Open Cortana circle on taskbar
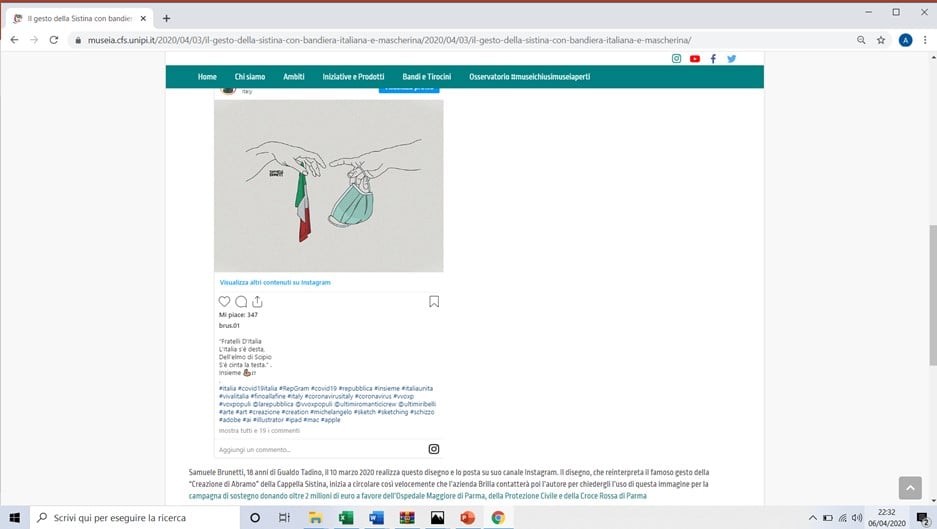The image size is (937, 529). point(255,518)
